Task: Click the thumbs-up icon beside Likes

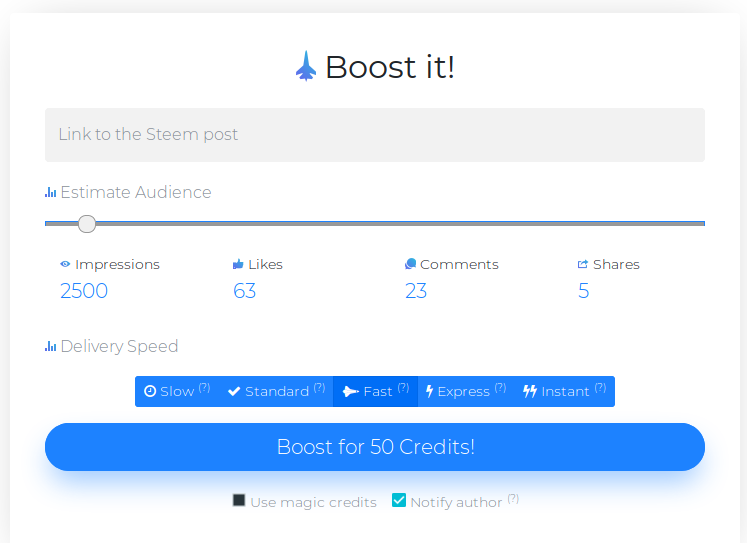Action: point(238,264)
